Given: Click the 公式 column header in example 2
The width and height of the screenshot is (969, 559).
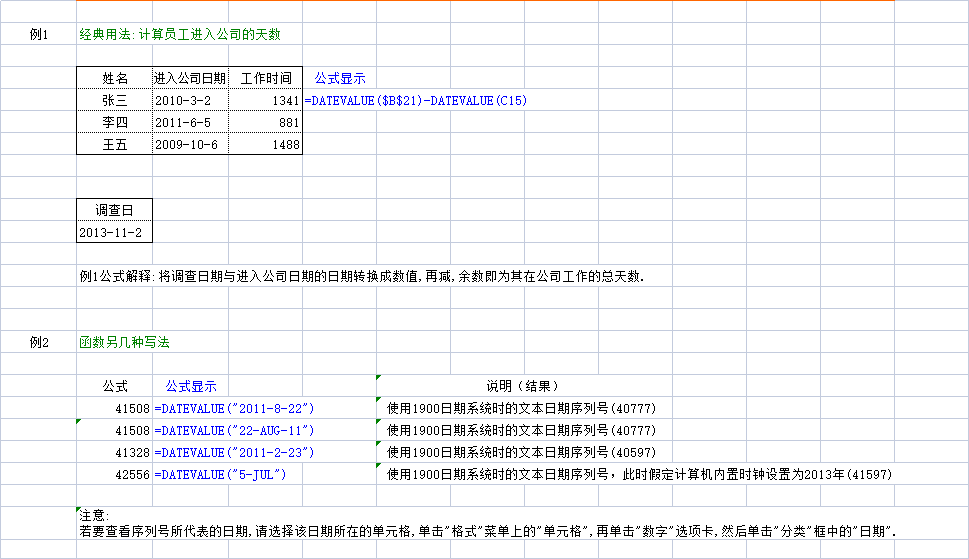Looking at the screenshot, I should tap(114, 387).
